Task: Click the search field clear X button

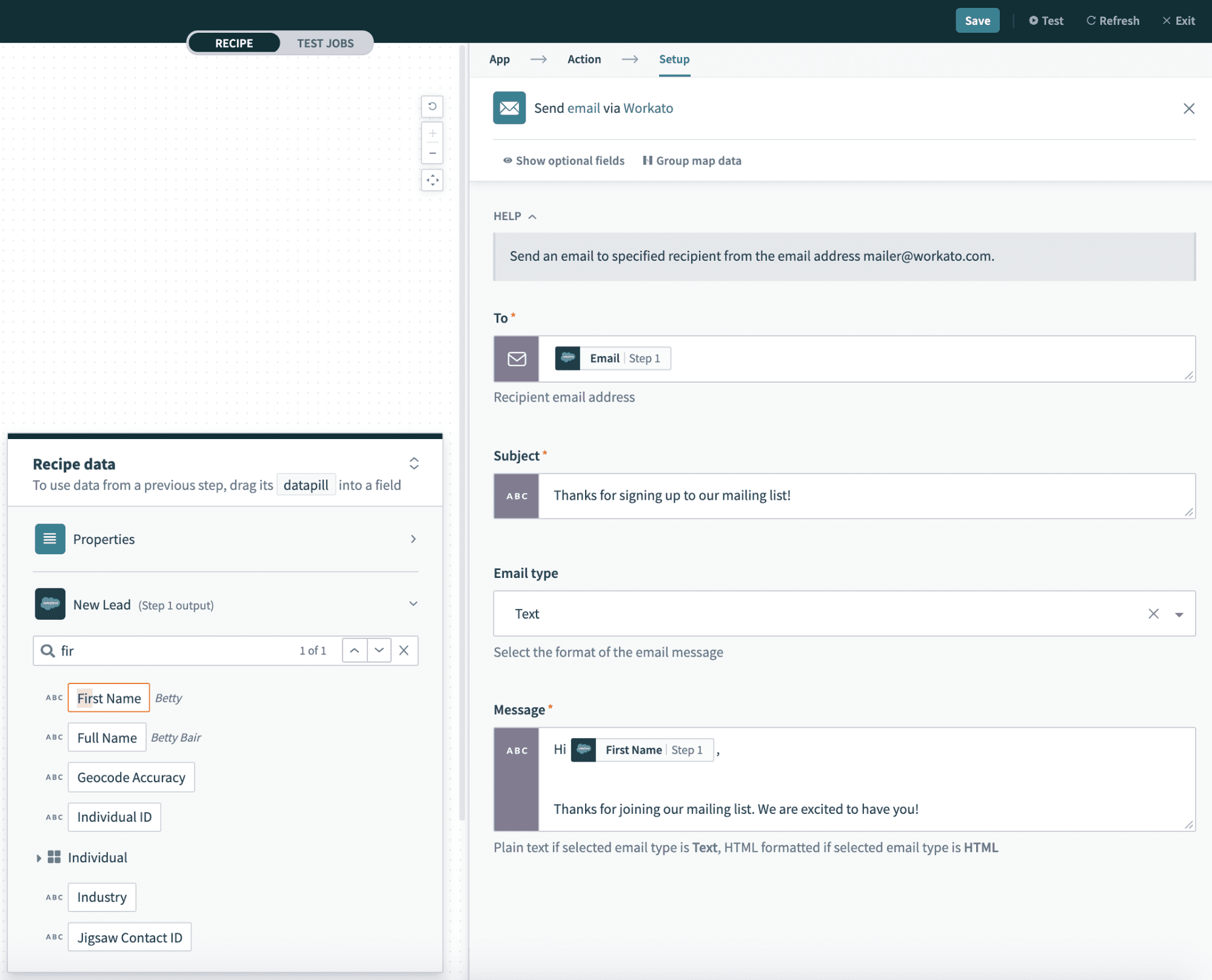Action: tap(404, 650)
